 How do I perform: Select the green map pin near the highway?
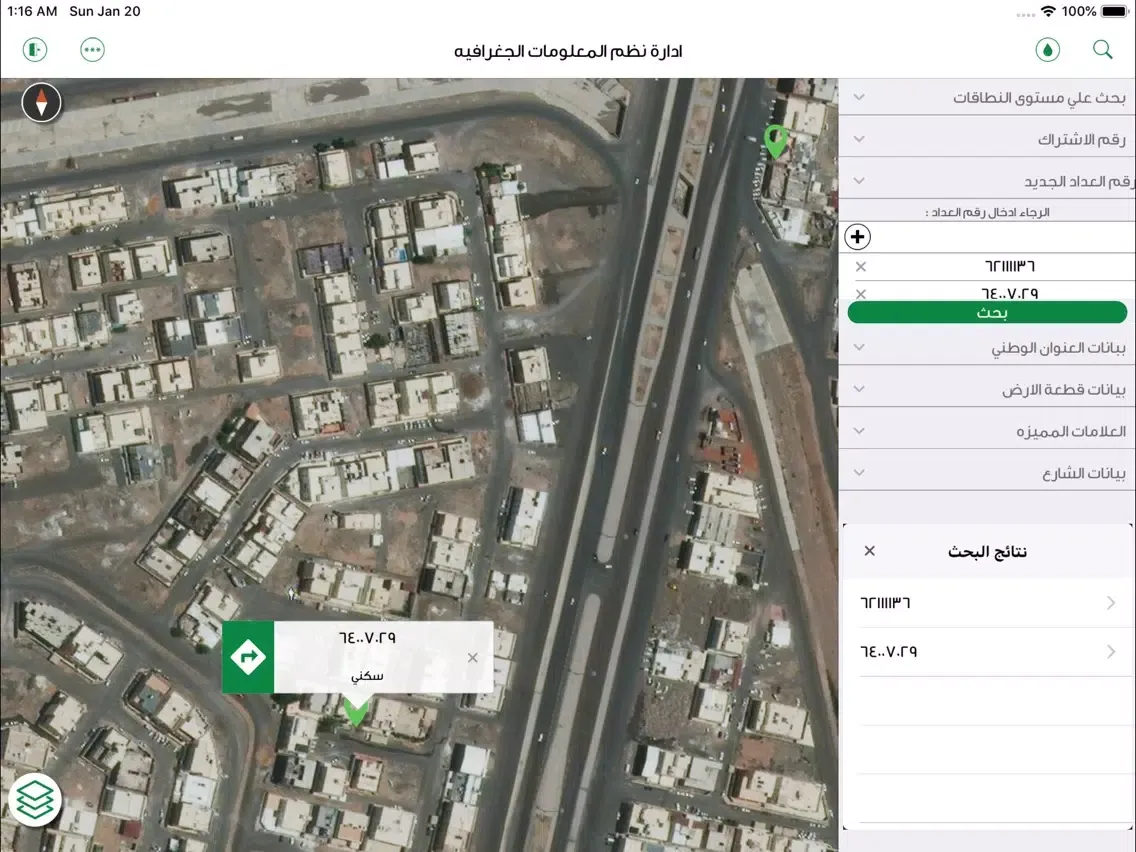(776, 141)
